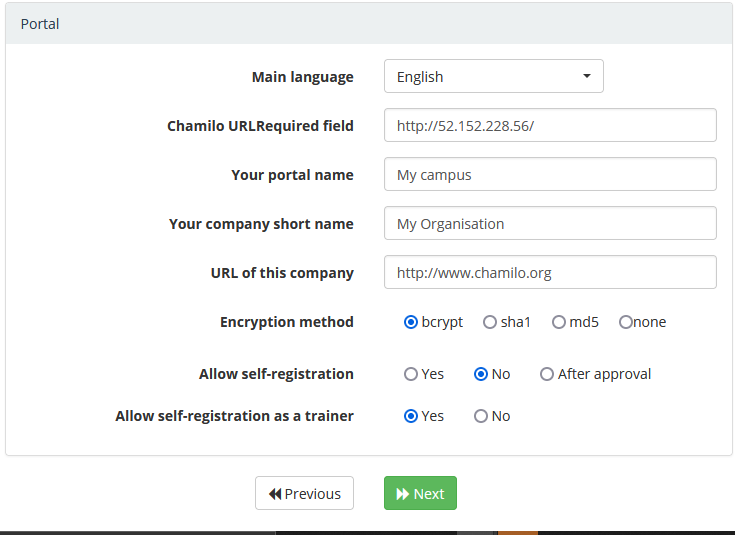The height and width of the screenshot is (535, 735).
Task: Select Yes for self-registration as a trainer
Action: (411, 416)
